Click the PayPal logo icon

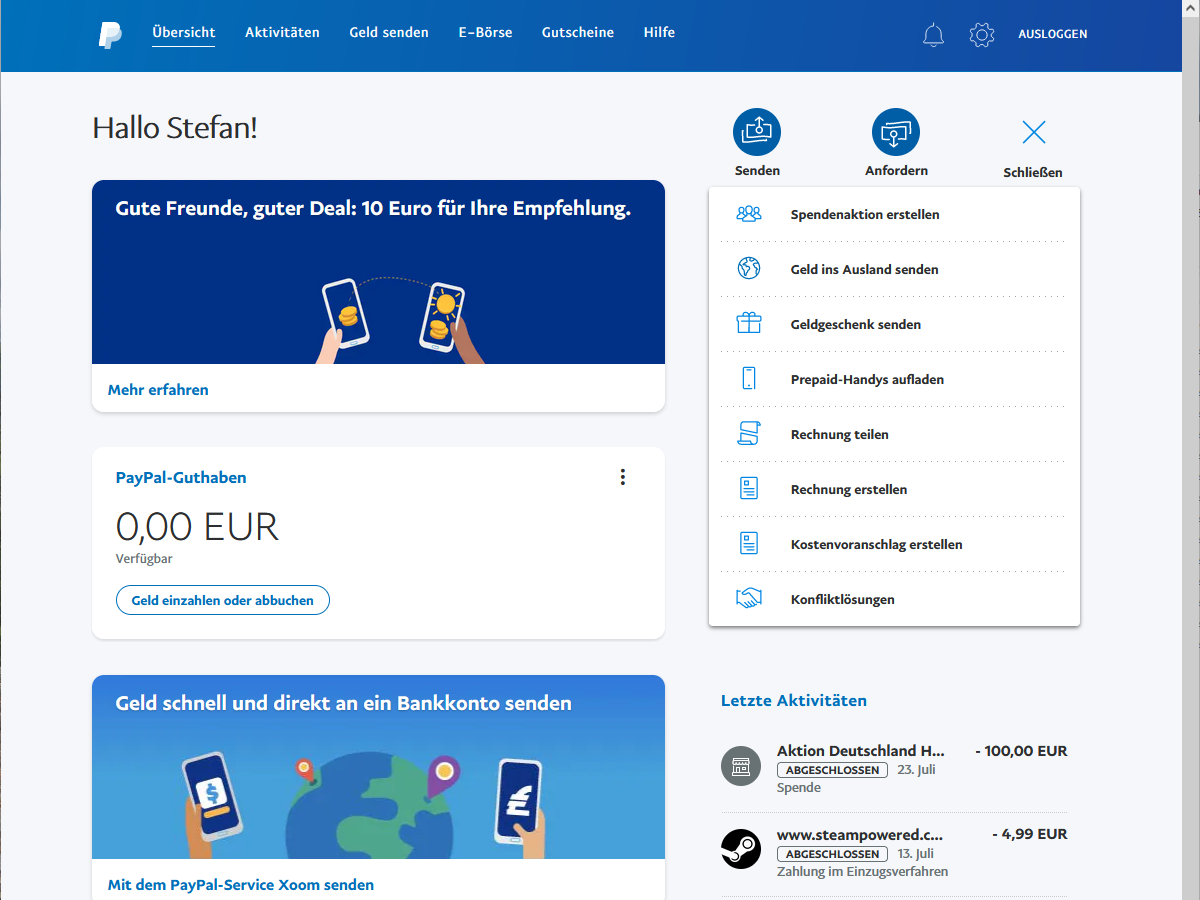click(110, 34)
